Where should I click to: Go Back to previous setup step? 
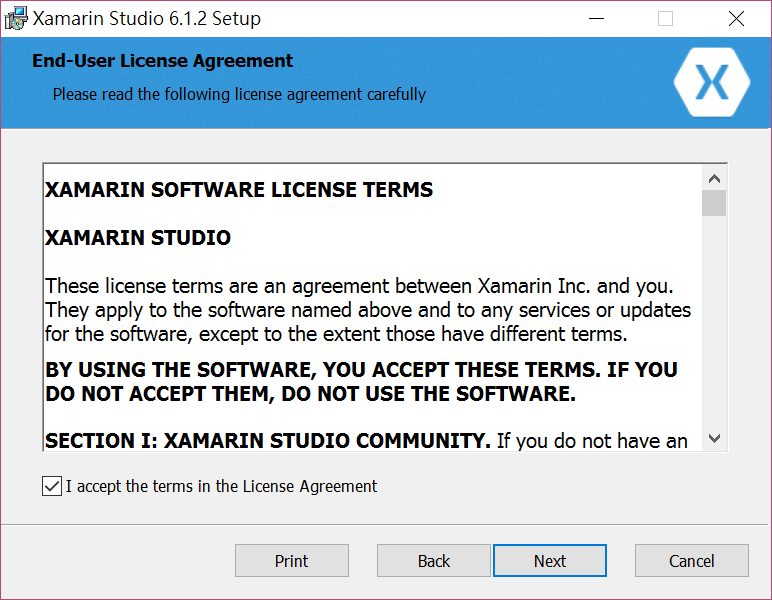(434, 561)
